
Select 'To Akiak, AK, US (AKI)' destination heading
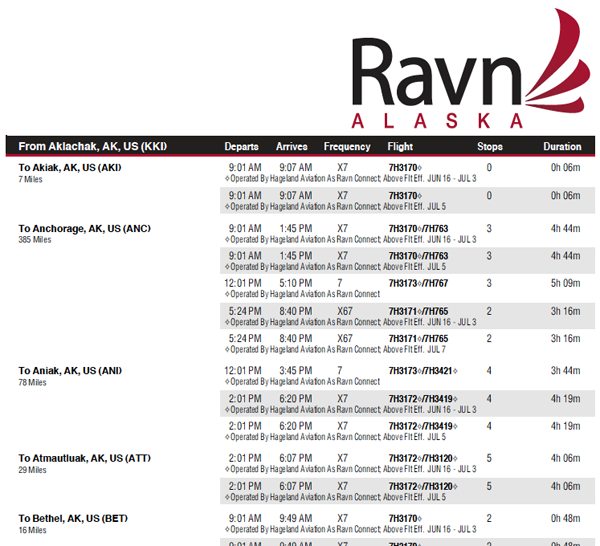pos(70,168)
